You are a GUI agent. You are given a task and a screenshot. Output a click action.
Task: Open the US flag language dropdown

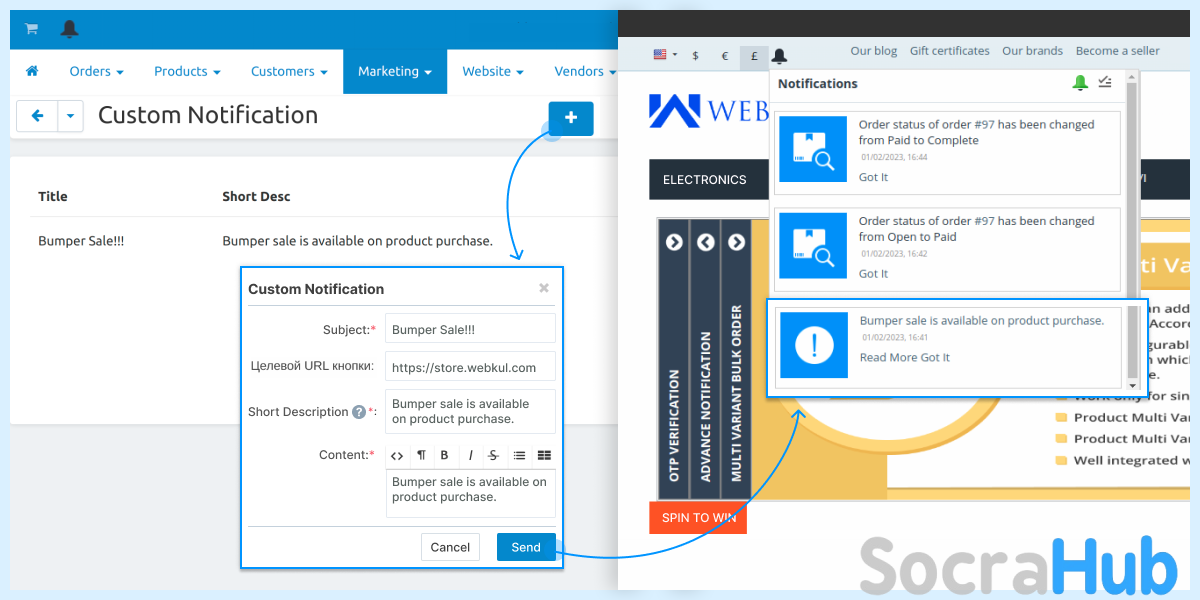[665, 55]
